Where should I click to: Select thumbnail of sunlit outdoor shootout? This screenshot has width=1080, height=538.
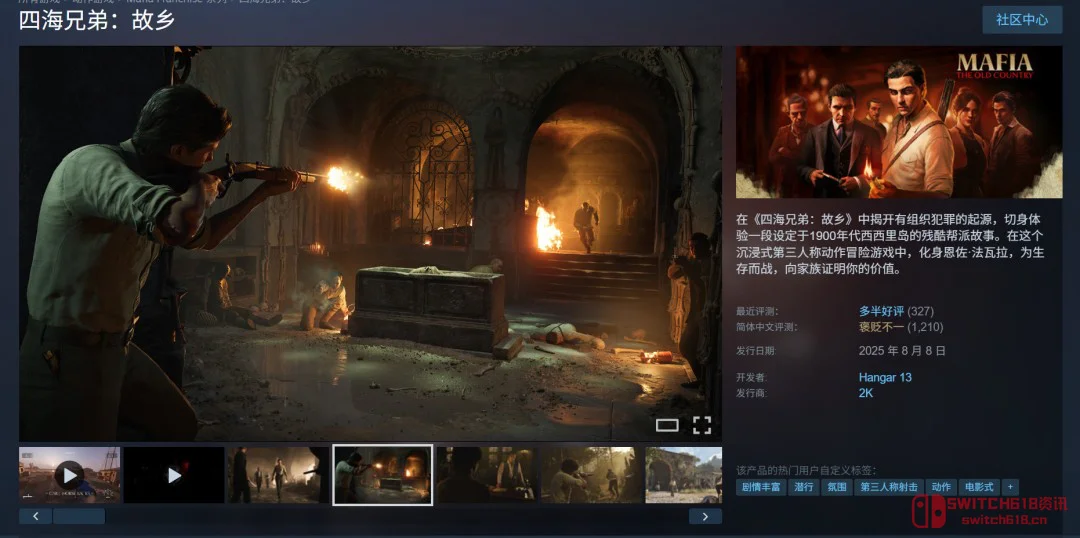591,475
